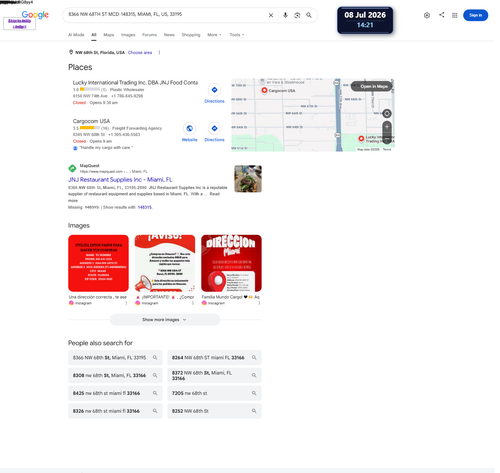
Task: Click the Open in Maps button
Action: tap(371, 86)
